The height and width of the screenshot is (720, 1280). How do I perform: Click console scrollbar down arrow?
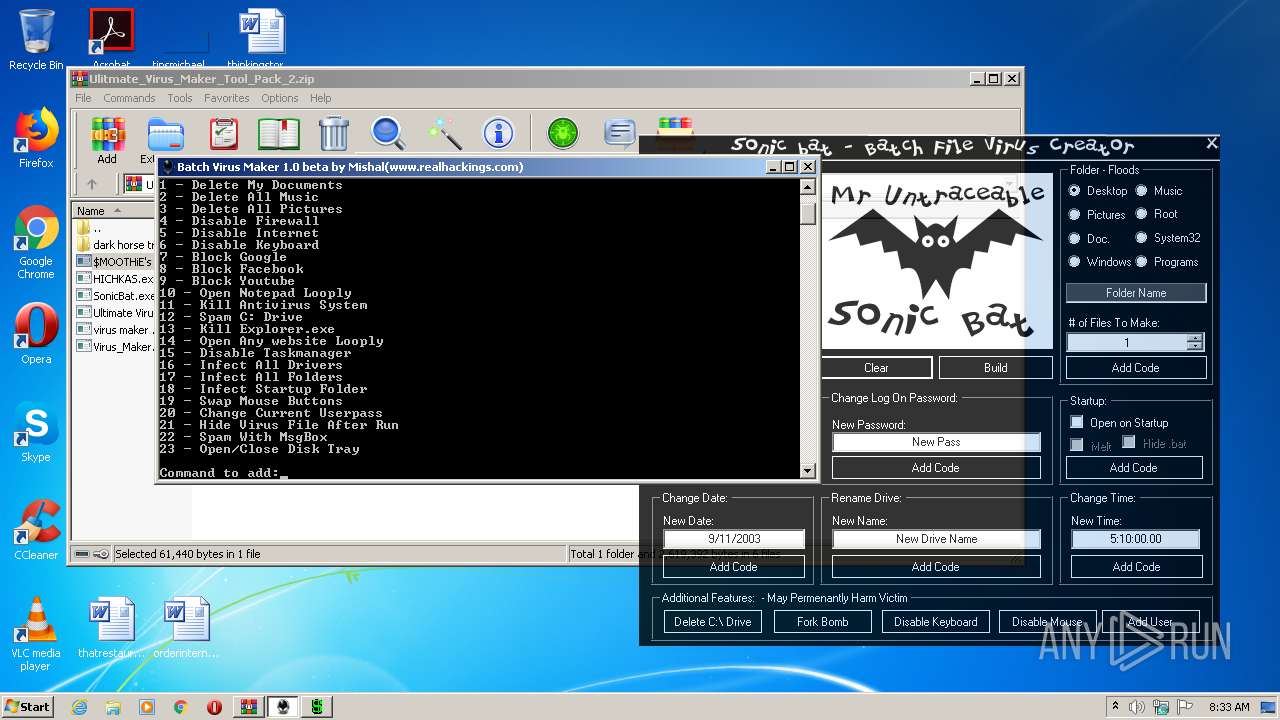(x=808, y=470)
